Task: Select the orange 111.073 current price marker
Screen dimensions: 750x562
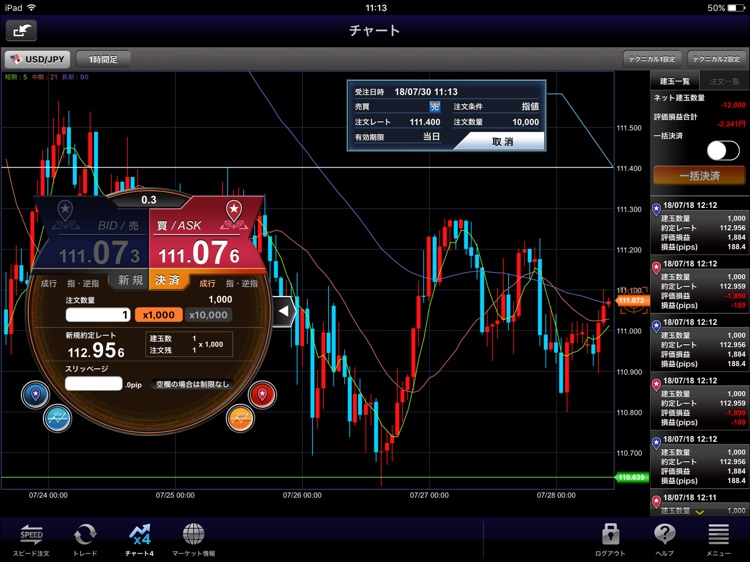Action: (632, 300)
